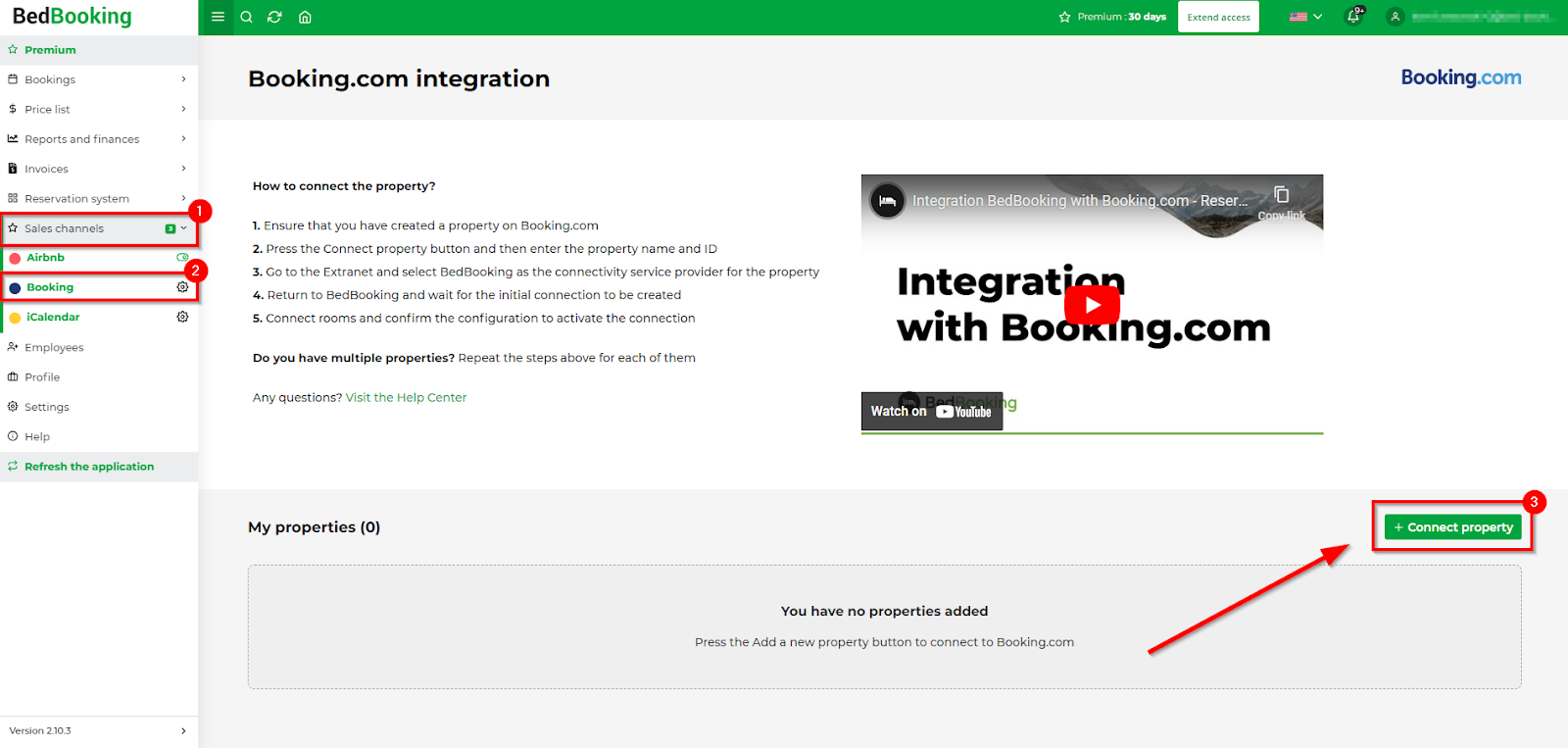Open Invoices menu item
The width and height of the screenshot is (1568, 748).
pyautogui.click(x=99, y=169)
